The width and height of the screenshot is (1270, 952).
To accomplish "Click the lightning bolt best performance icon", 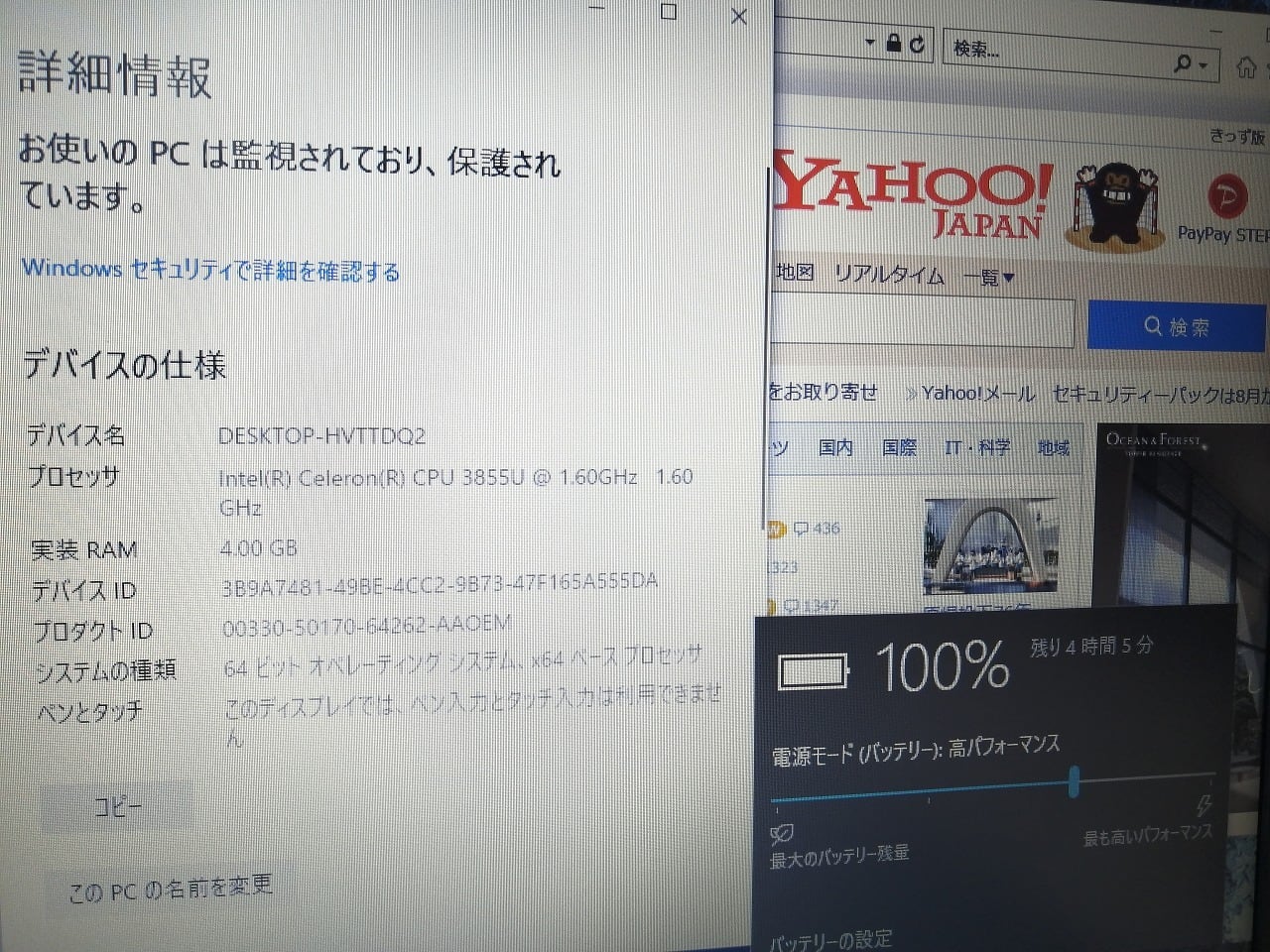I will (x=1205, y=805).
